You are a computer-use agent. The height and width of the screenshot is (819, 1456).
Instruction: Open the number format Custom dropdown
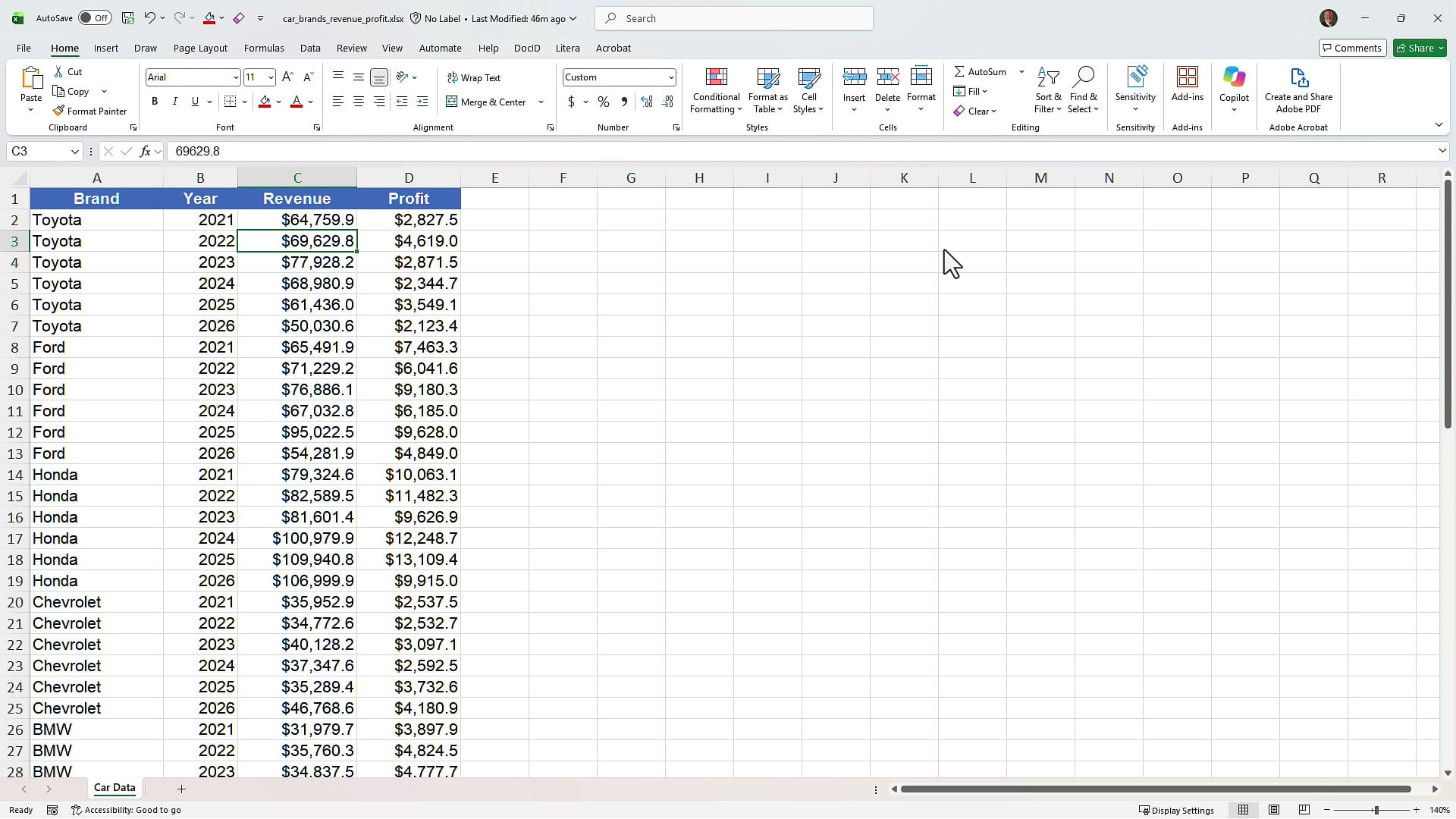[671, 77]
